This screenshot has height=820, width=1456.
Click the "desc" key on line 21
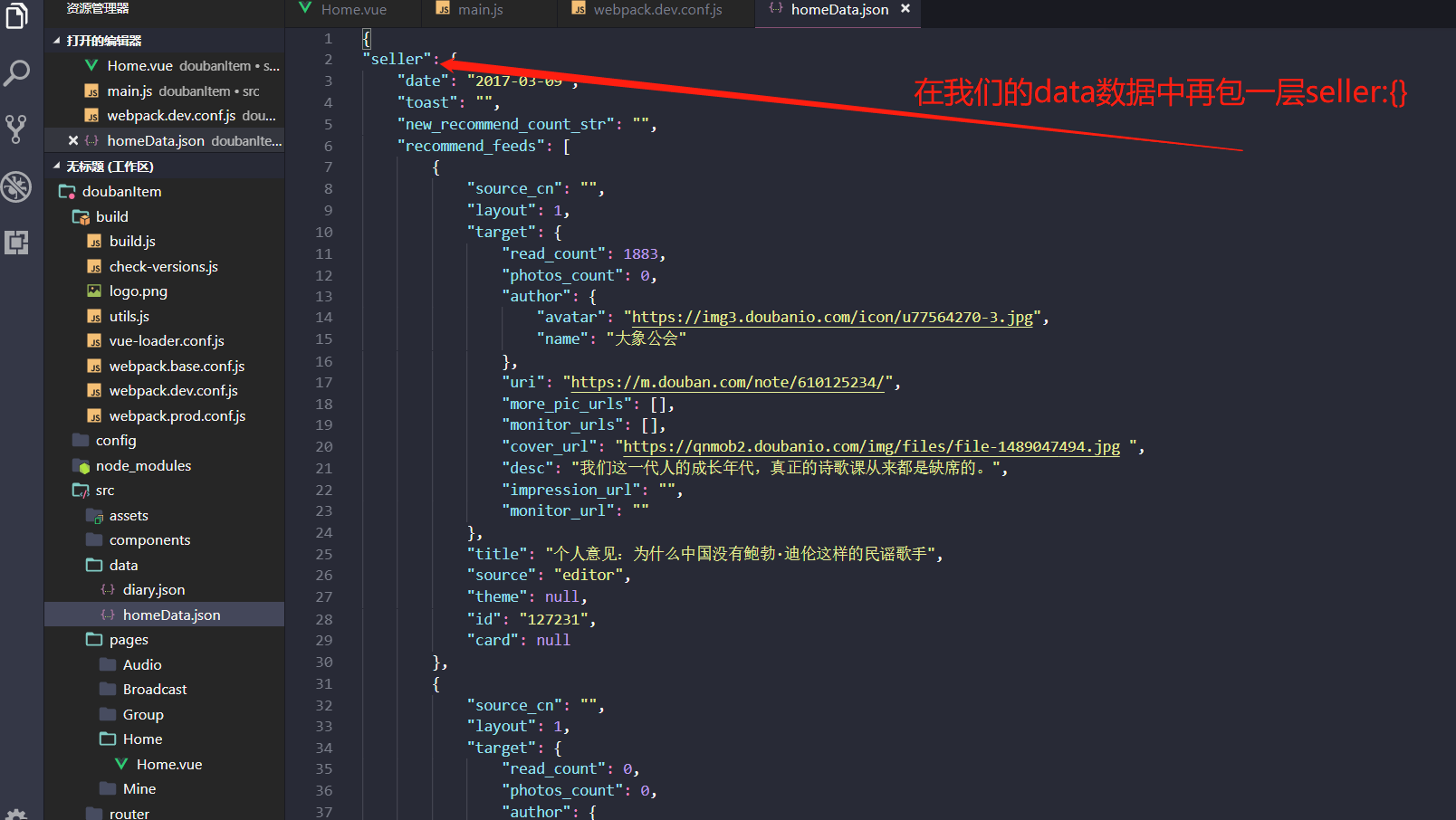pos(528,468)
